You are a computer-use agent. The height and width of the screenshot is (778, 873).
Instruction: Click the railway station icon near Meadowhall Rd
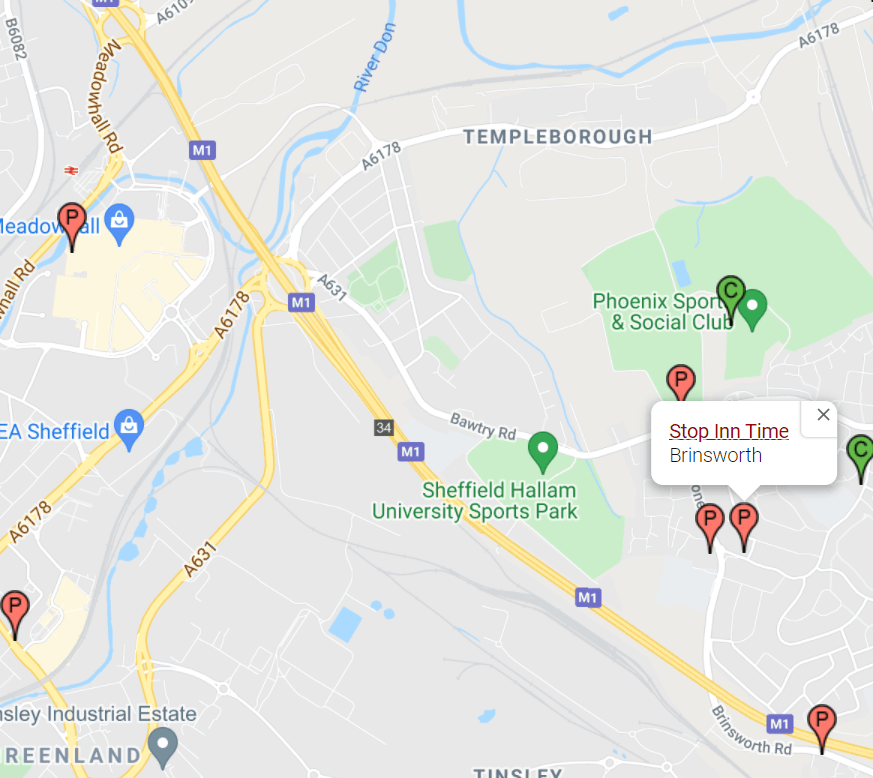pyautogui.click(x=71, y=170)
